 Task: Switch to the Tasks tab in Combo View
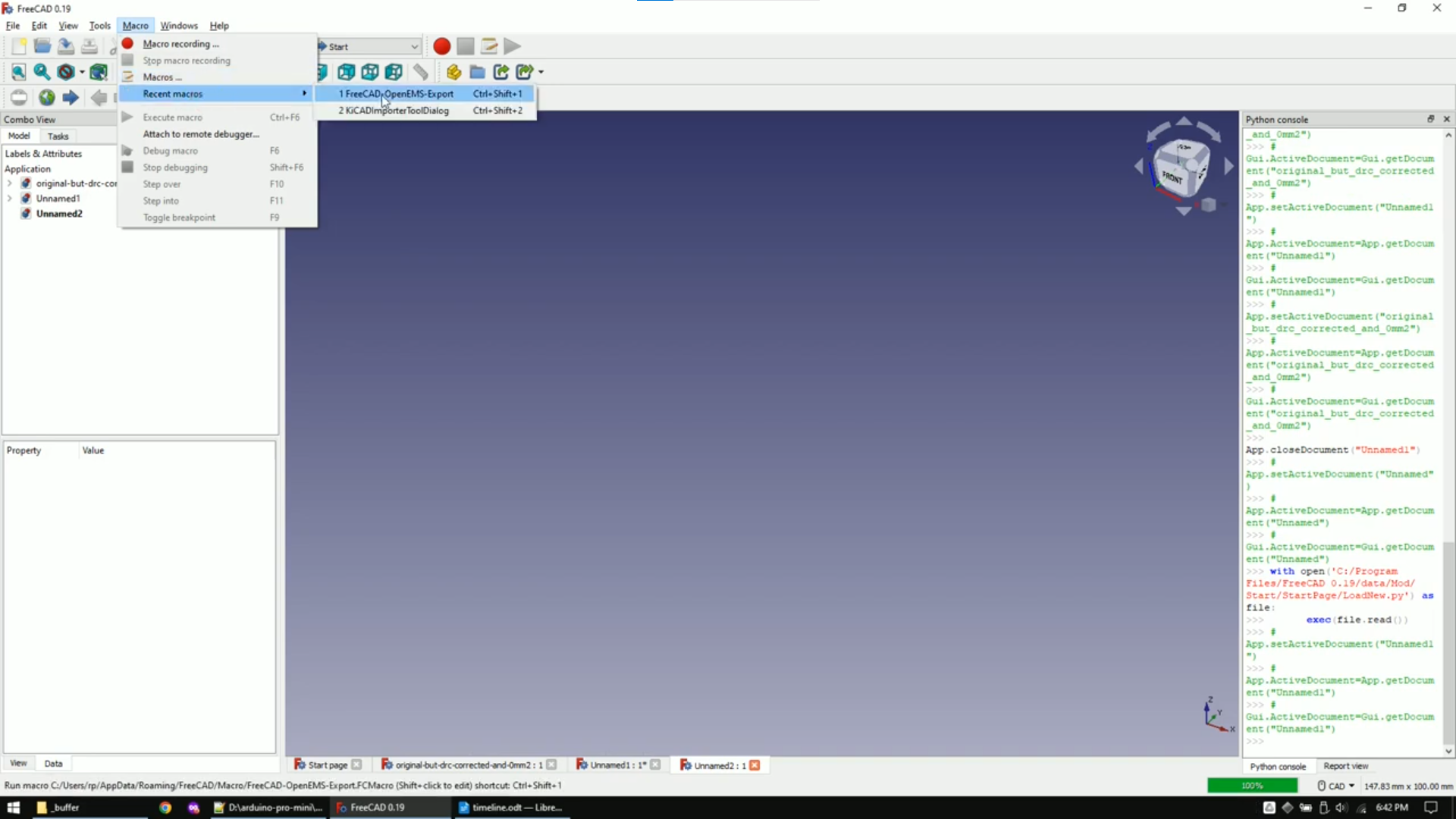(58, 136)
